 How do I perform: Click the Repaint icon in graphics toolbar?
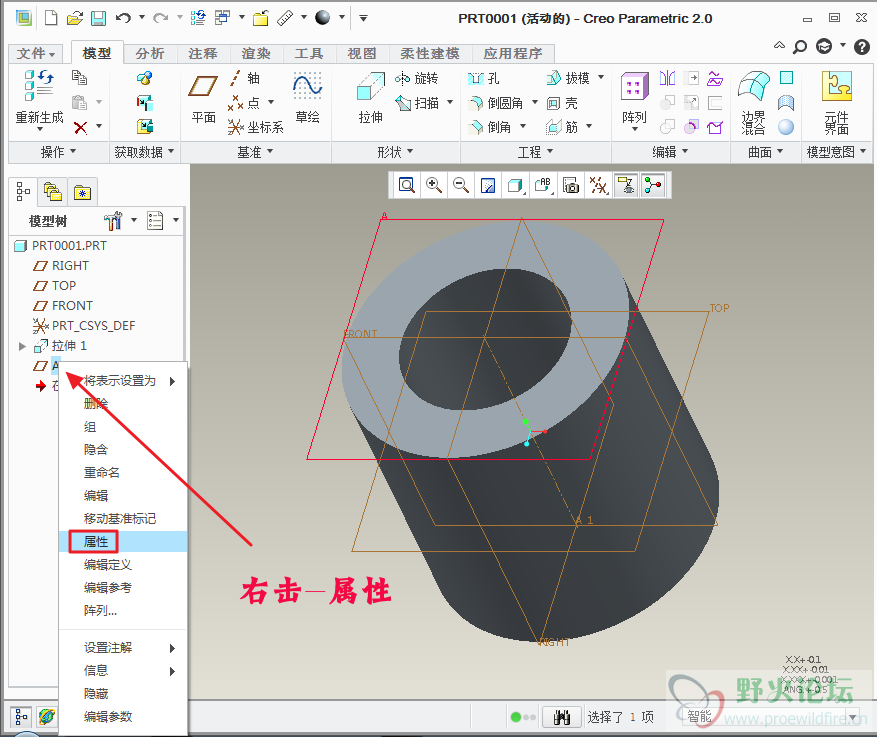[x=488, y=185]
